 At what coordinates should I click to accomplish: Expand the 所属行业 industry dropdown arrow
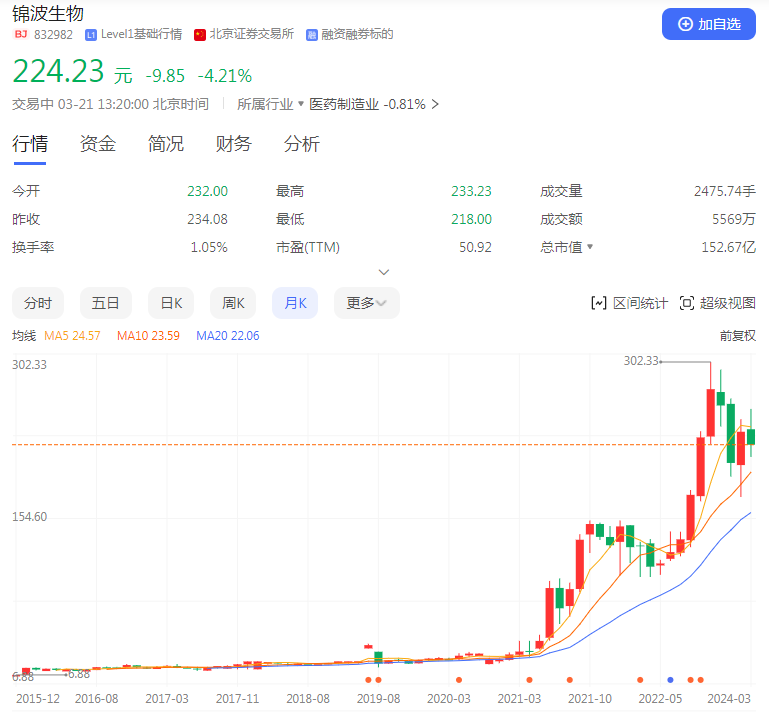click(x=301, y=104)
